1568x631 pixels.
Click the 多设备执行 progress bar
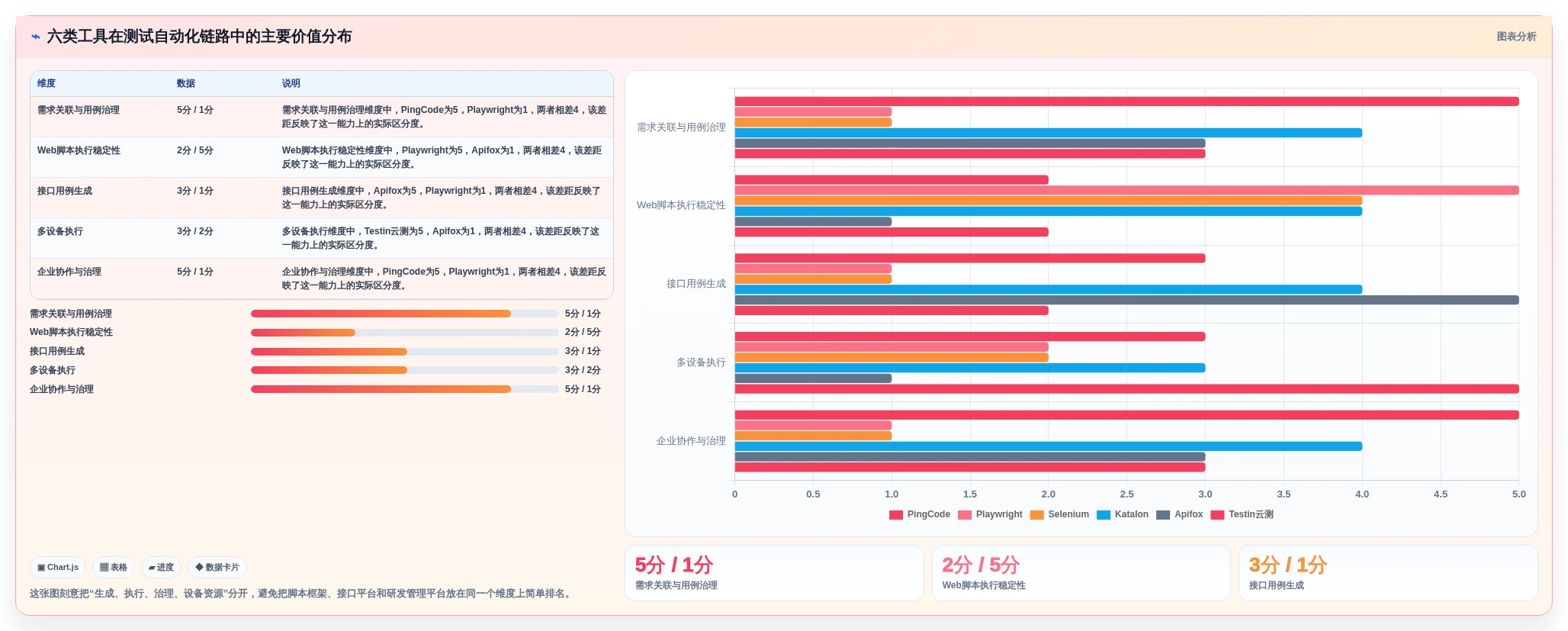[405, 370]
